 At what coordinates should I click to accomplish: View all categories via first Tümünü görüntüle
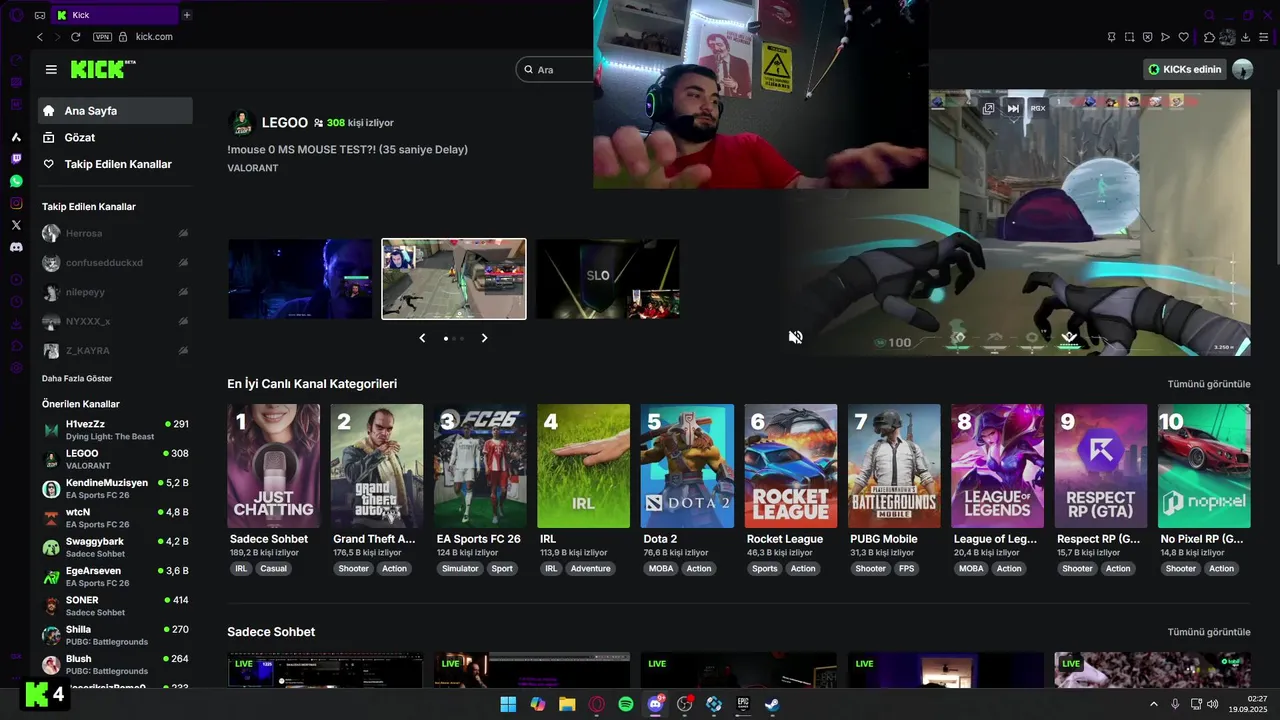coord(1209,384)
